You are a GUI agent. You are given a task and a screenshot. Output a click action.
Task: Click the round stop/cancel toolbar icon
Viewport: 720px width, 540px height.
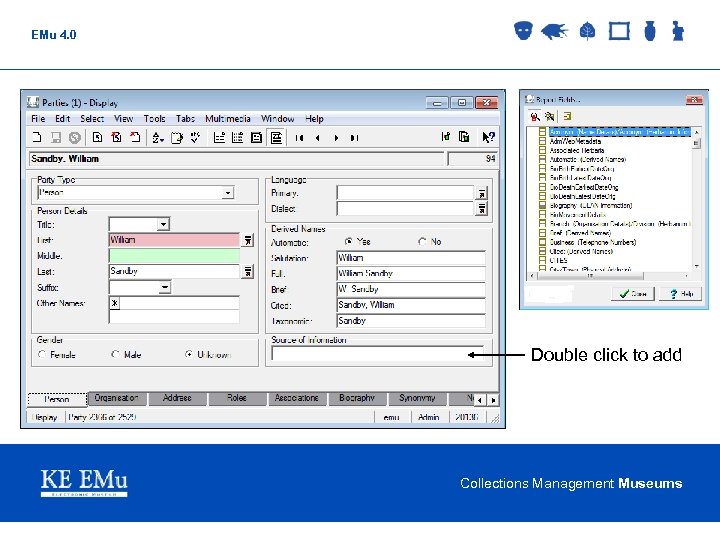tap(74, 137)
